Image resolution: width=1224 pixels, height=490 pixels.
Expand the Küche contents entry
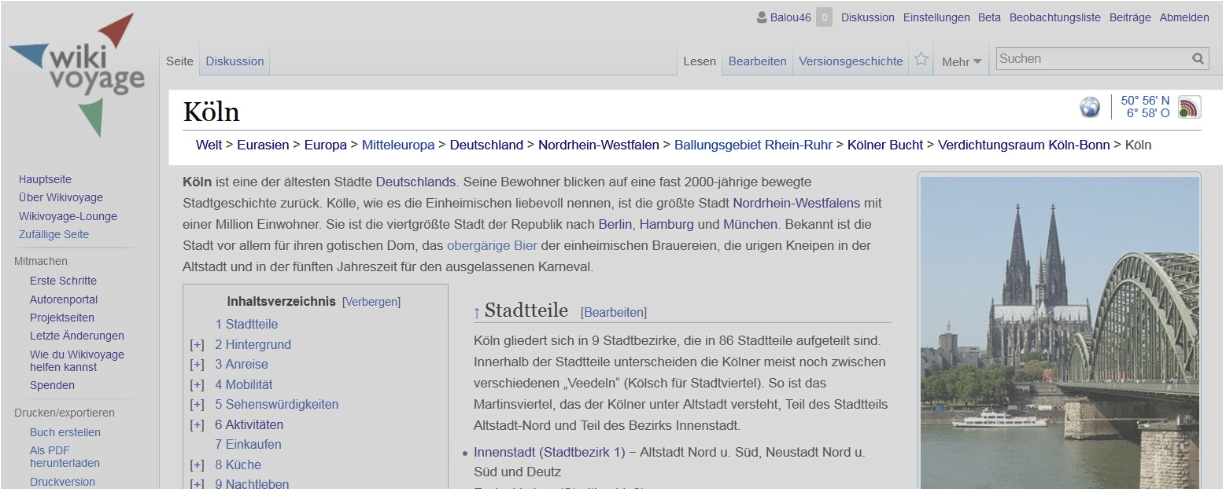[197, 465]
